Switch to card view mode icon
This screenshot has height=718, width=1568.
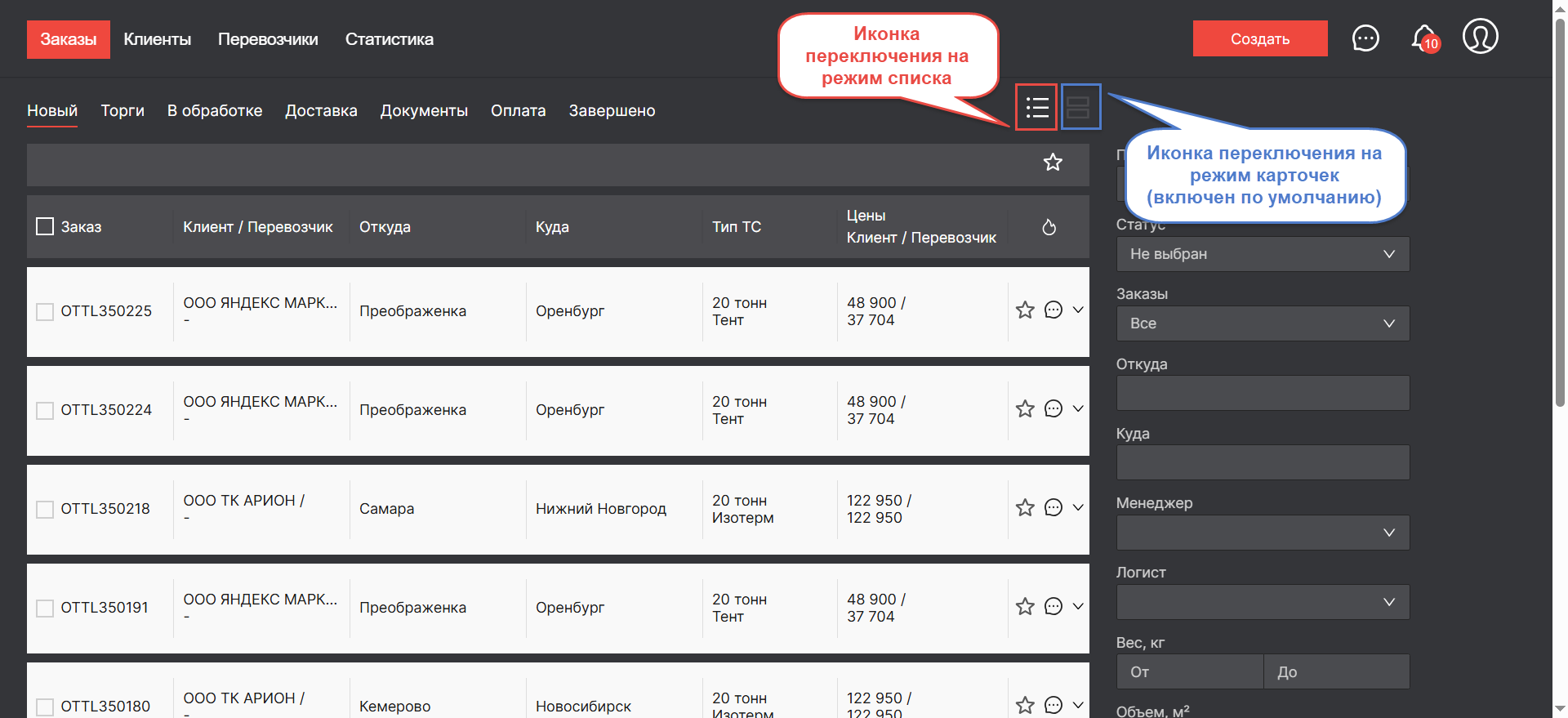[1078, 107]
